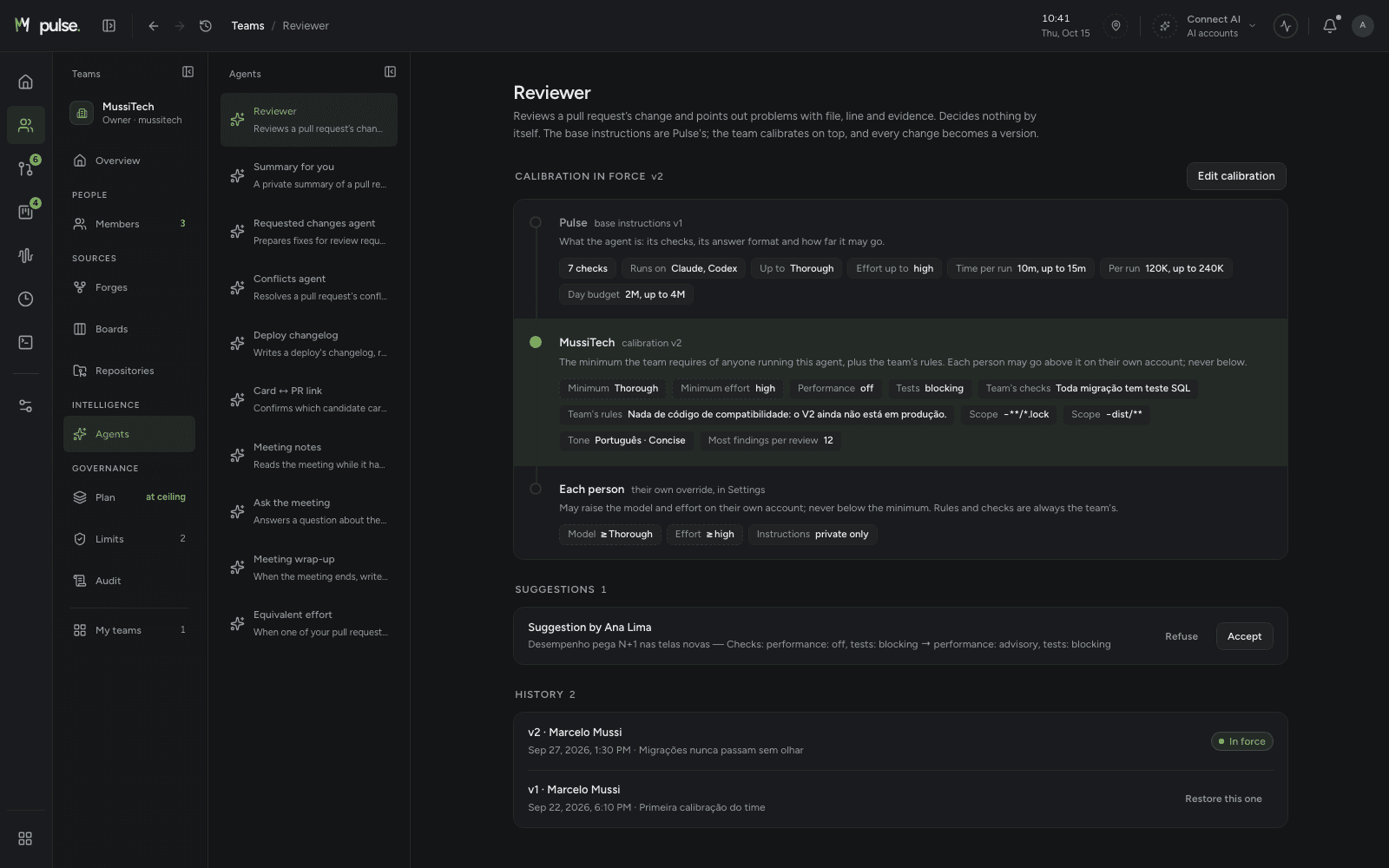
Task: Open Overview in Teams sidebar
Action: (x=129, y=161)
